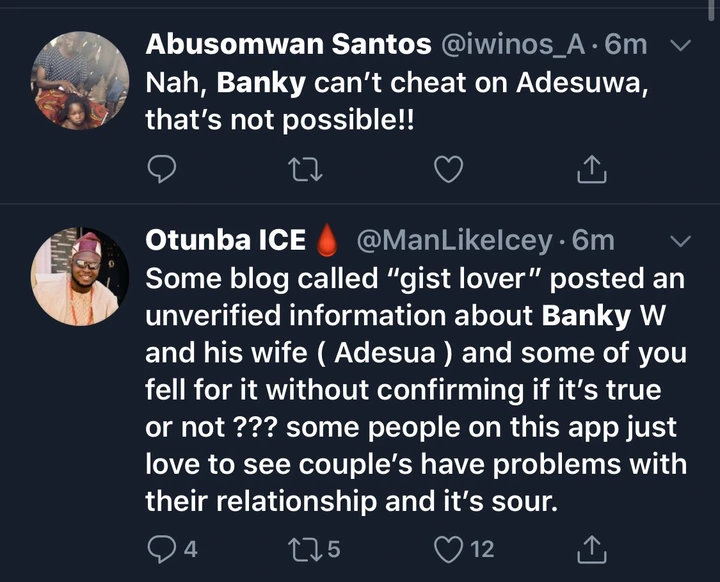Open Otunba ICE tweet options chevron

(679, 241)
